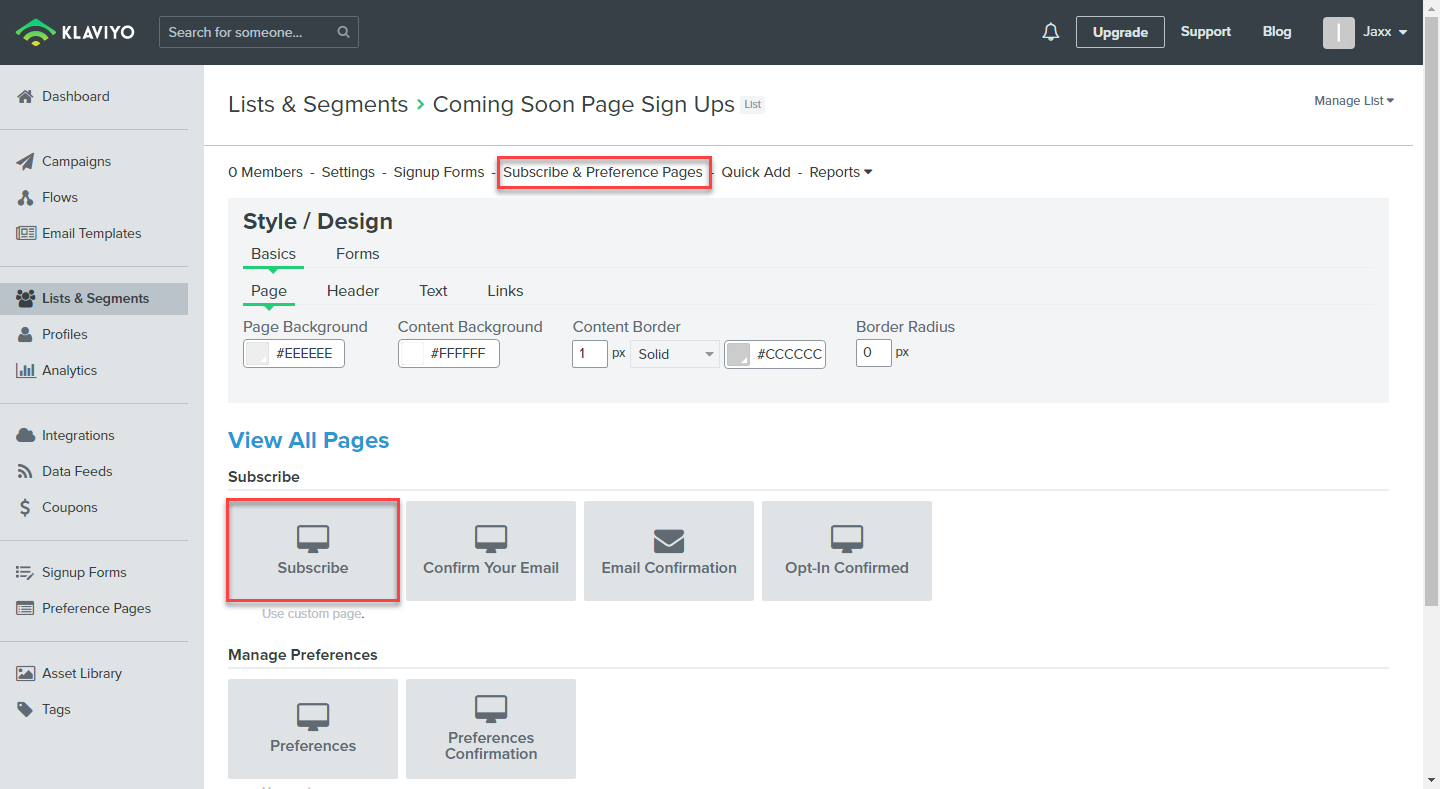Open Subscribe & Preference Pages link
The height and width of the screenshot is (789, 1440).
point(603,172)
